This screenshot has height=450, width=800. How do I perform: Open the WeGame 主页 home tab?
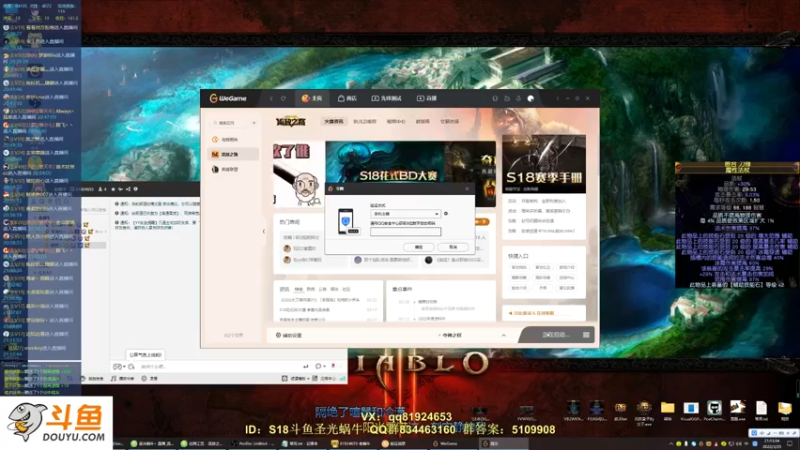(312, 98)
